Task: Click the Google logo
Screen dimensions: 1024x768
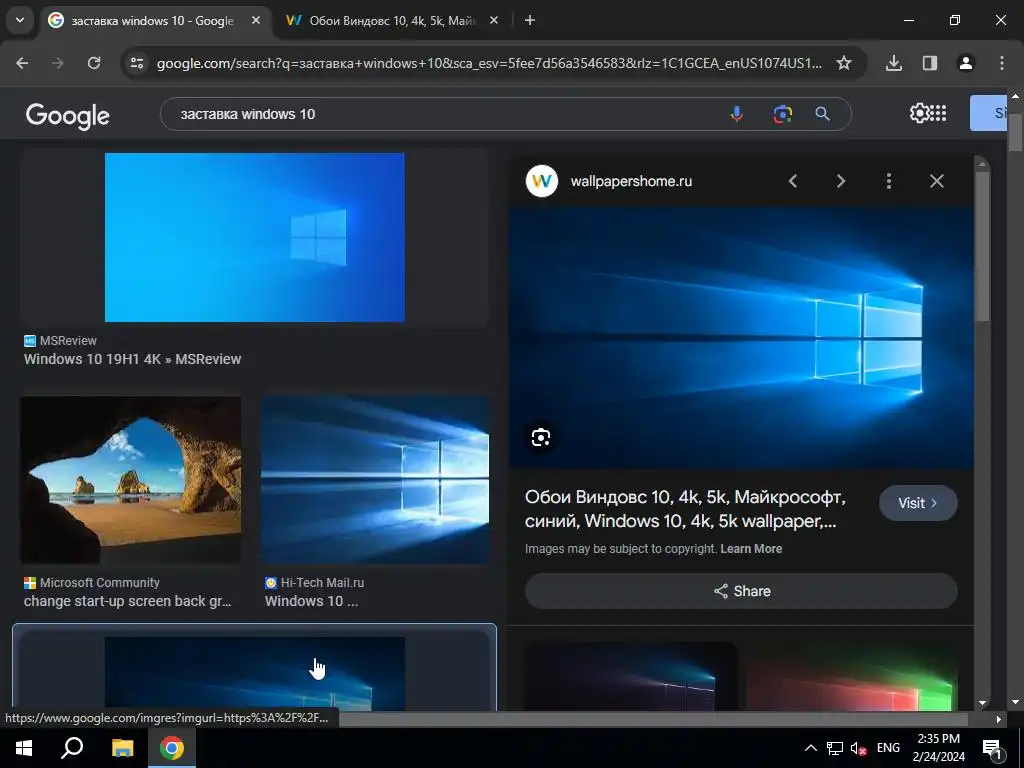Action: click(68, 116)
